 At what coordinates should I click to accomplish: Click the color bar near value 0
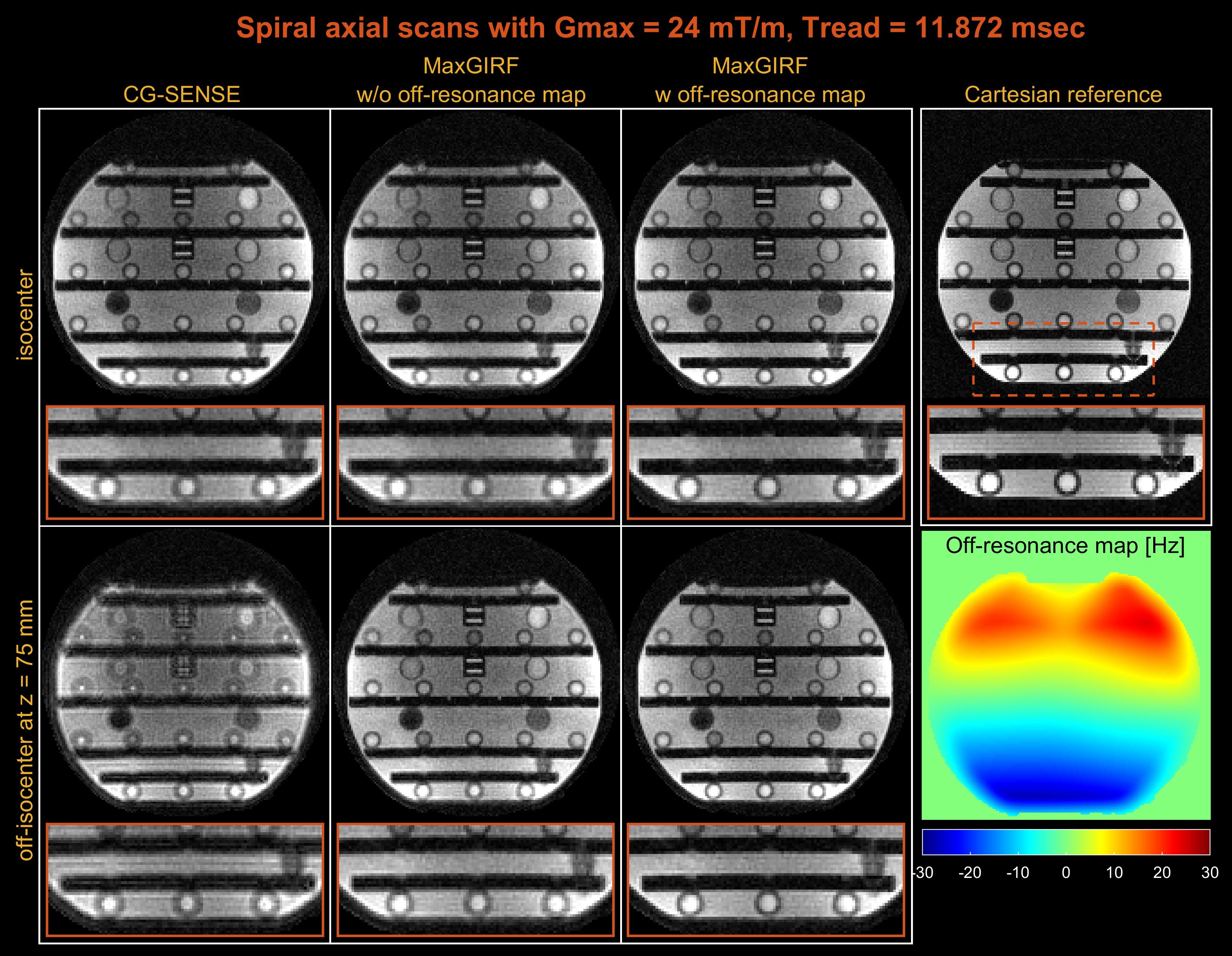click(x=1066, y=842)
